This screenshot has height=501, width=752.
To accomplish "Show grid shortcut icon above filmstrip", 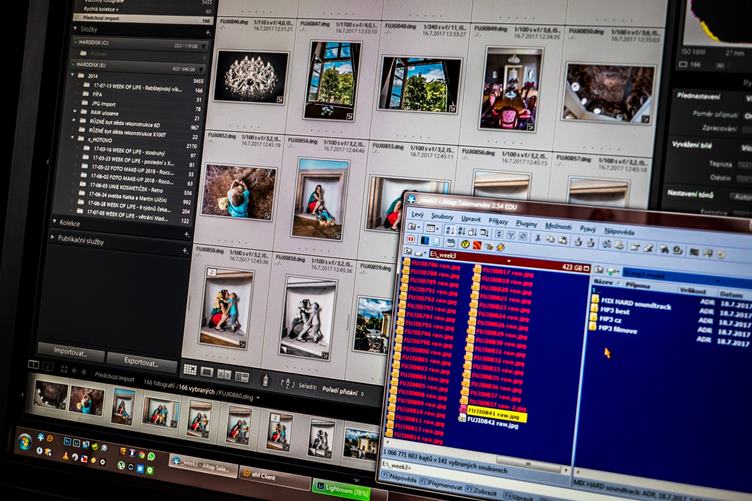I will tap(64, 369).
